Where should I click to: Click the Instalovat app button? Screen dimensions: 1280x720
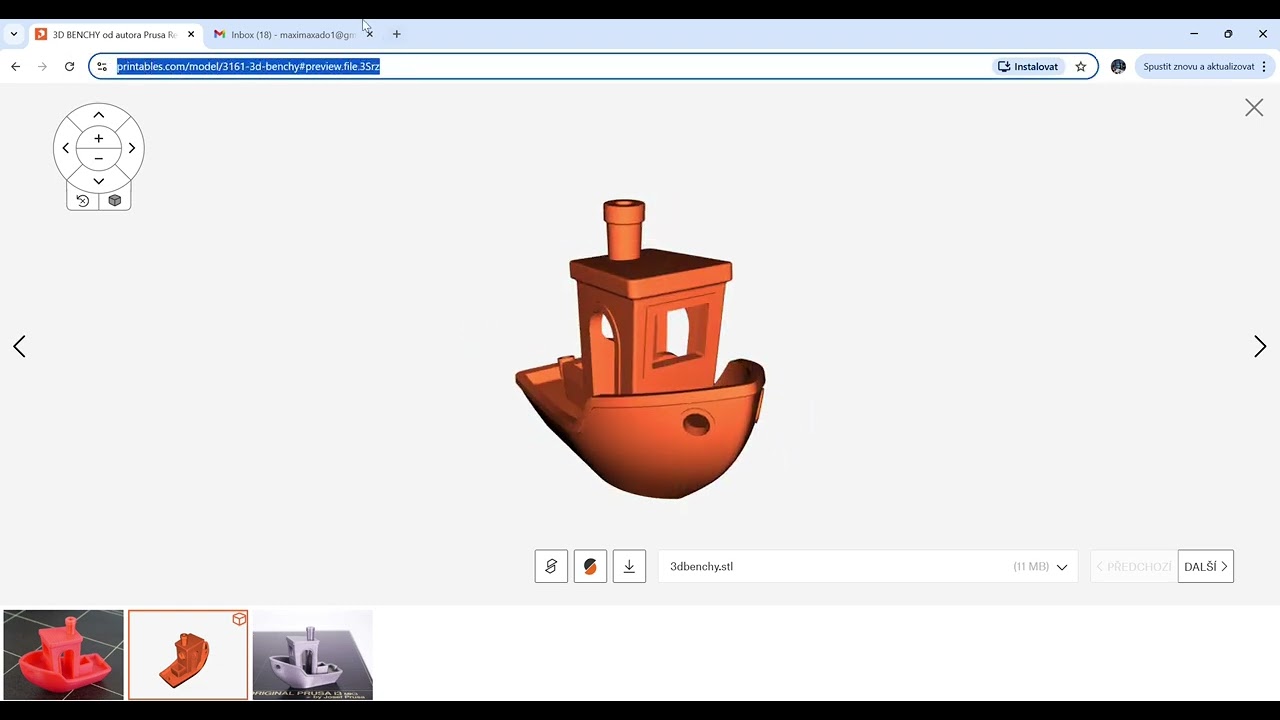click(x=1028, y=66)
